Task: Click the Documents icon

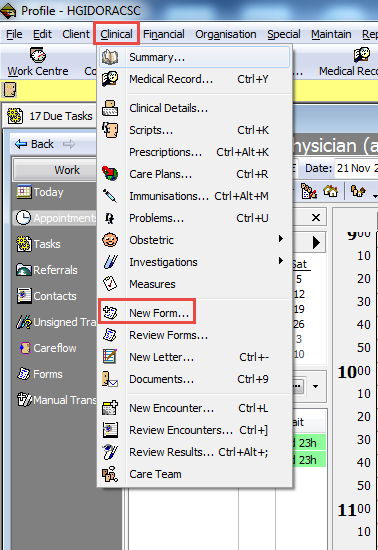Action: coord(110,379)
